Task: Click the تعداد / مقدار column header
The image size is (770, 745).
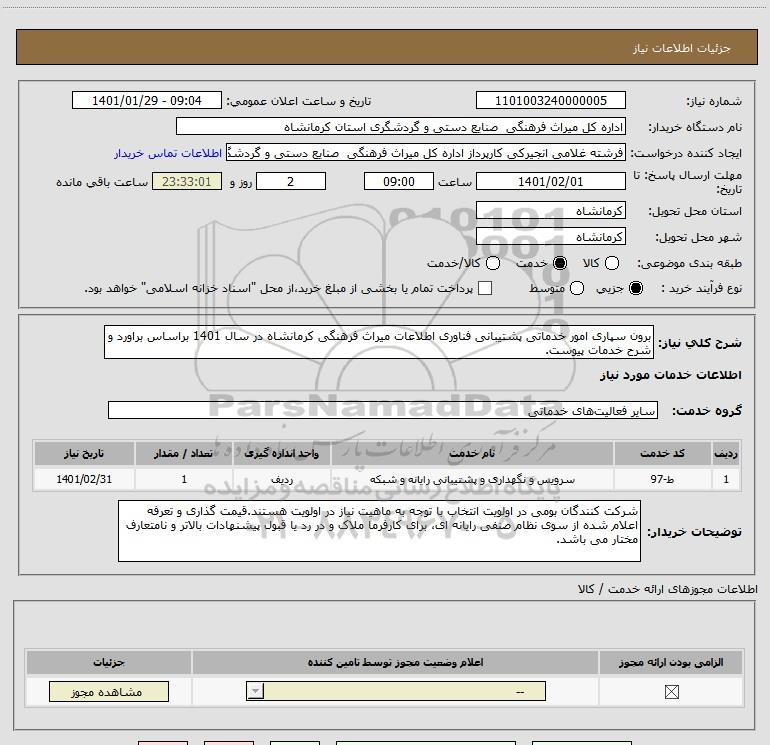Action: pos(184,453)
